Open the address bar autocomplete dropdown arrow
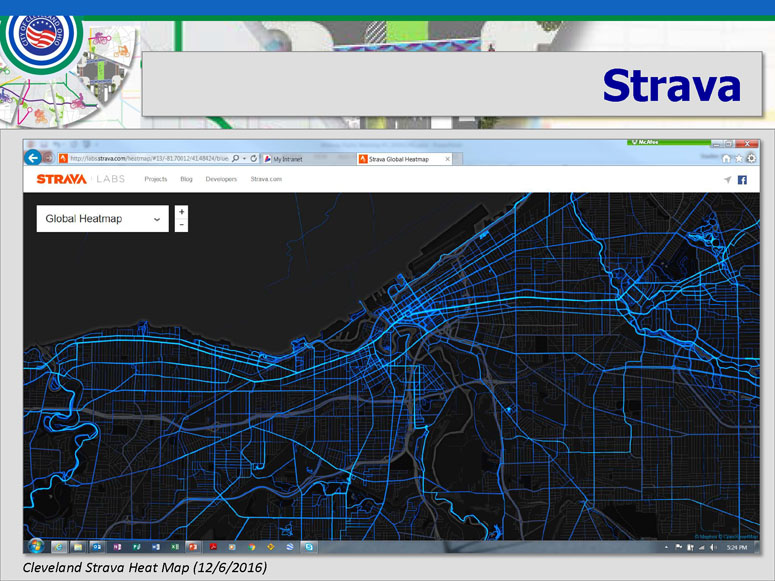The image size is (775, 581). click(244, 158)
